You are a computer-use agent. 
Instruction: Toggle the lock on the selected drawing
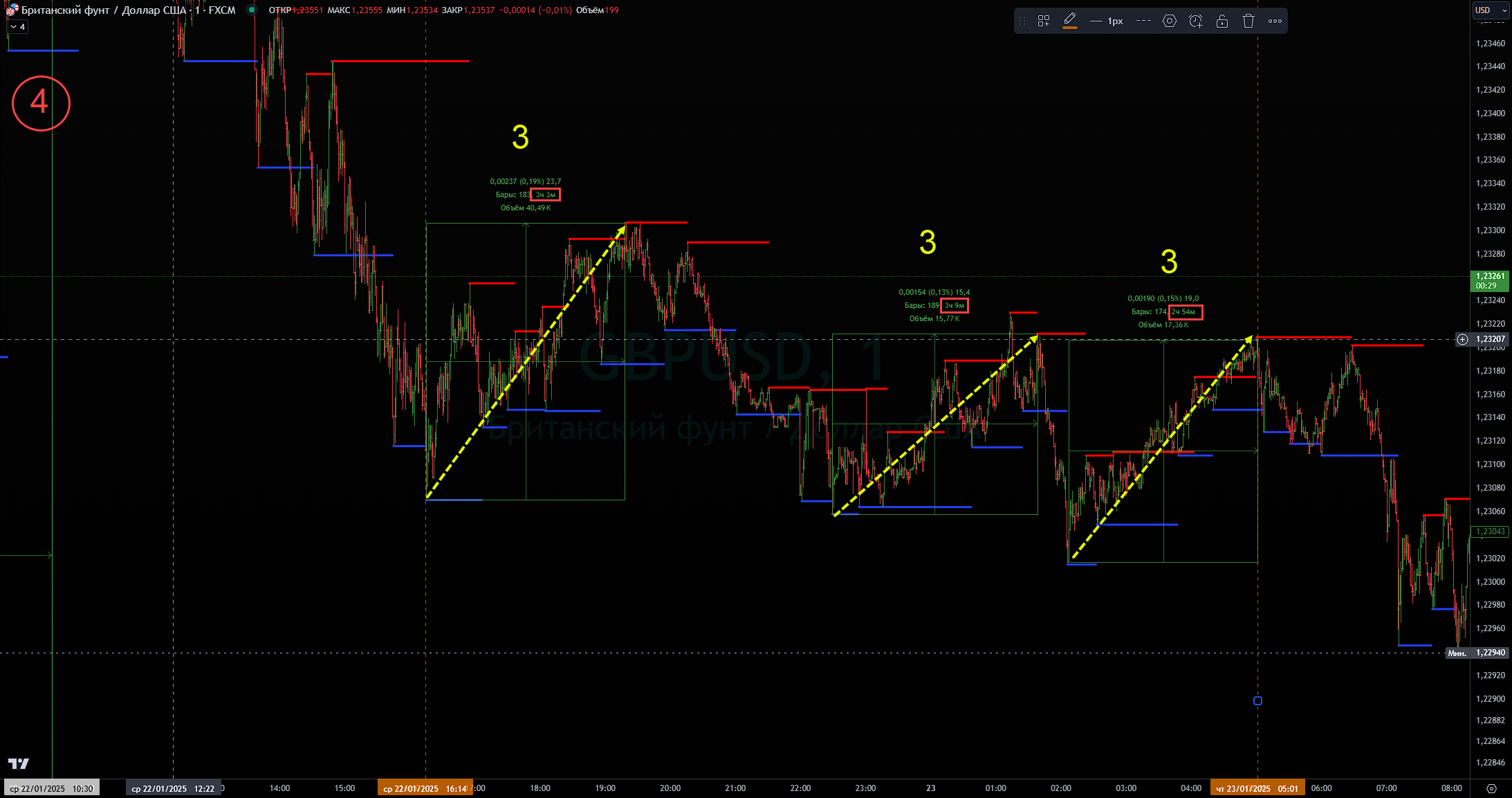(1222, 21)
